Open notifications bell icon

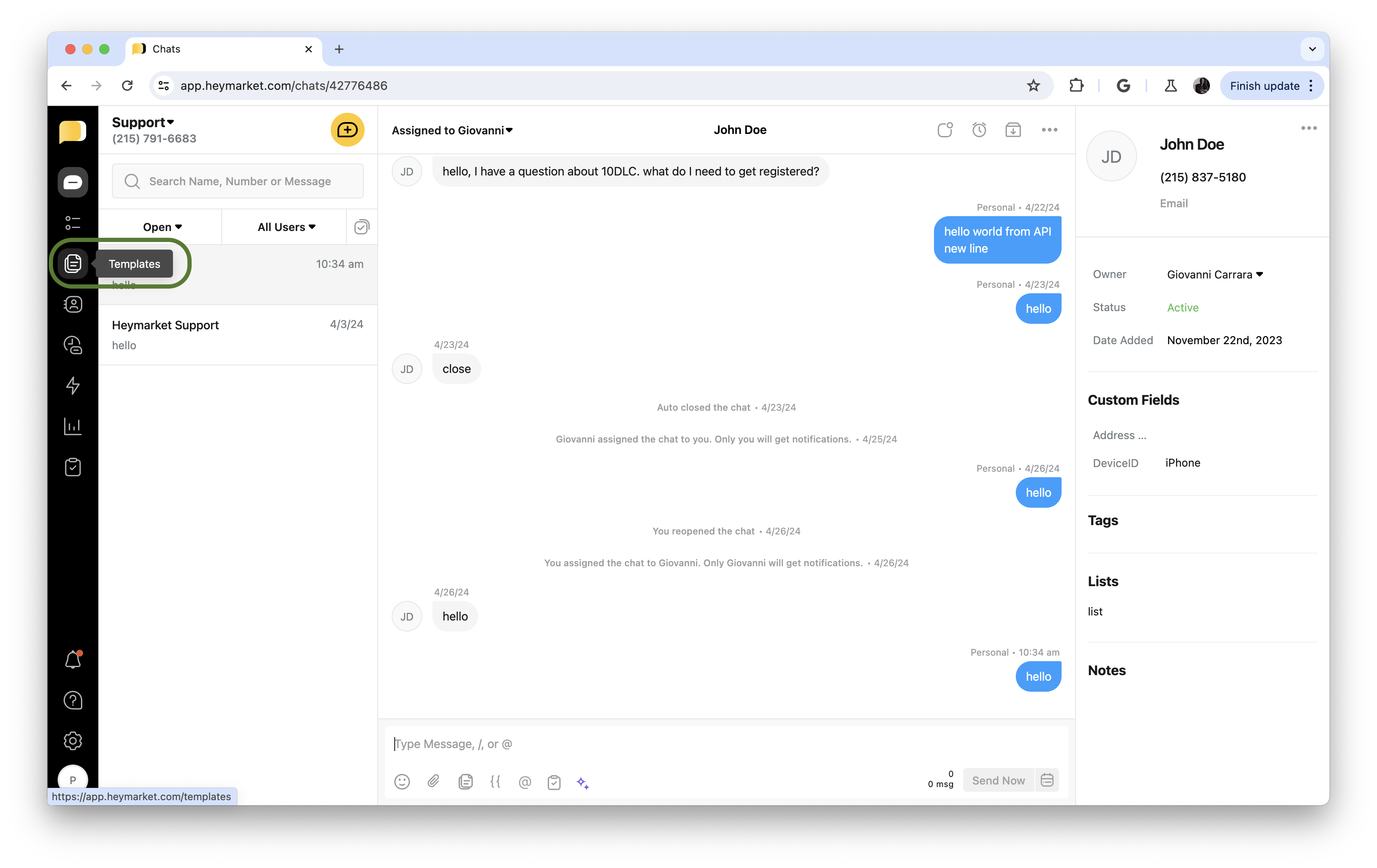(x=72, y=660)
